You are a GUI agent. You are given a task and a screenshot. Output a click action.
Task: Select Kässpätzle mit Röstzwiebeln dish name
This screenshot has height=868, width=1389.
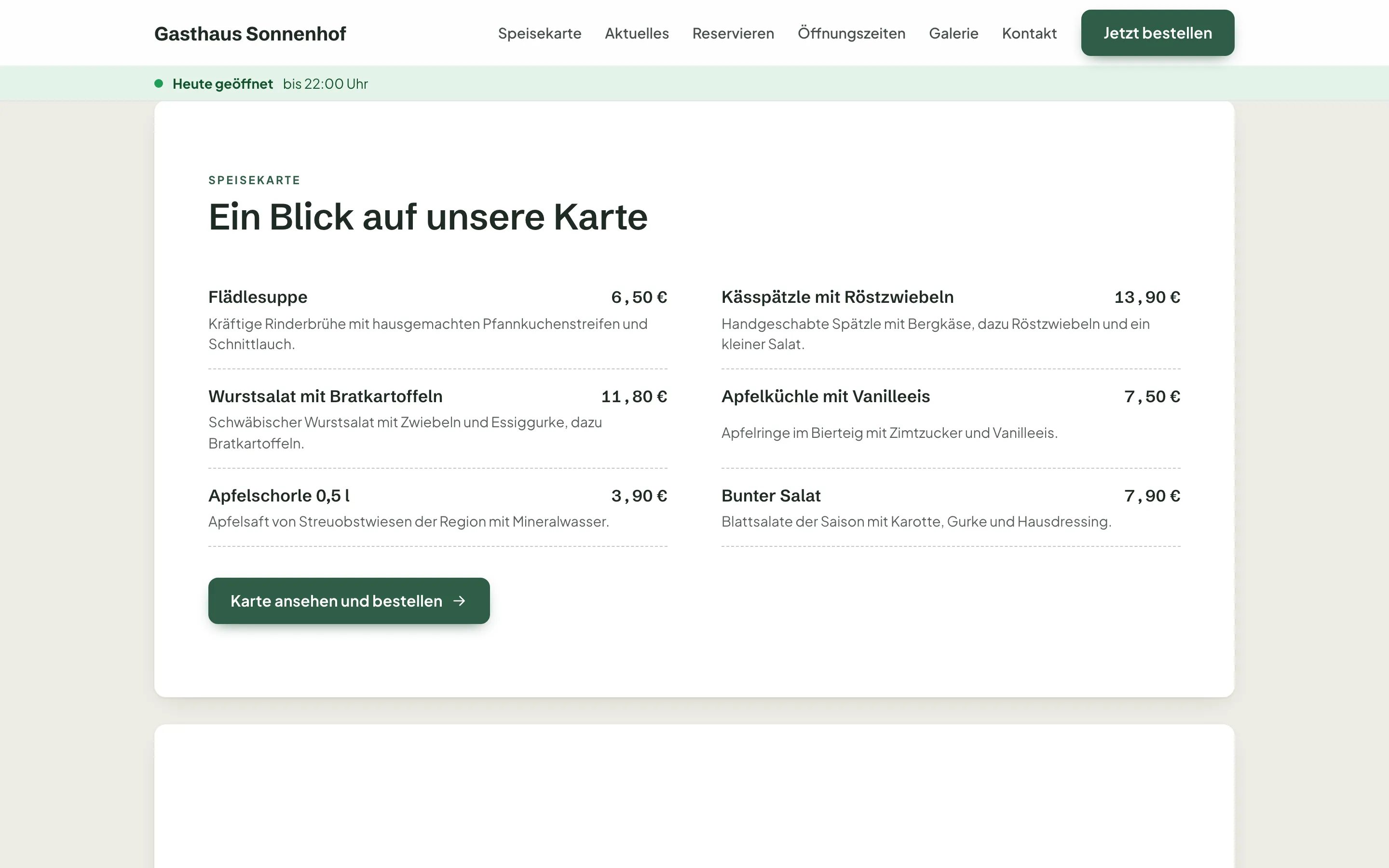(837, 297)
